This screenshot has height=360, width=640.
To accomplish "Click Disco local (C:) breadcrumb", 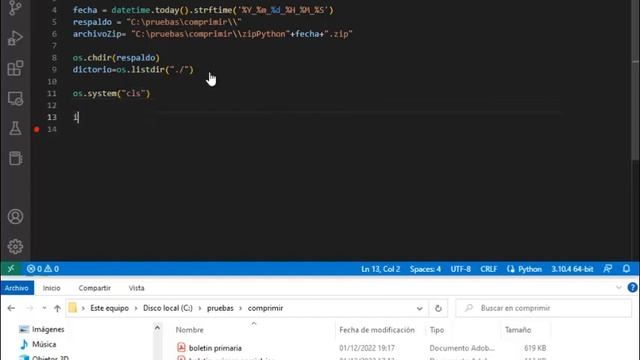I will click(x=168, y=308).
